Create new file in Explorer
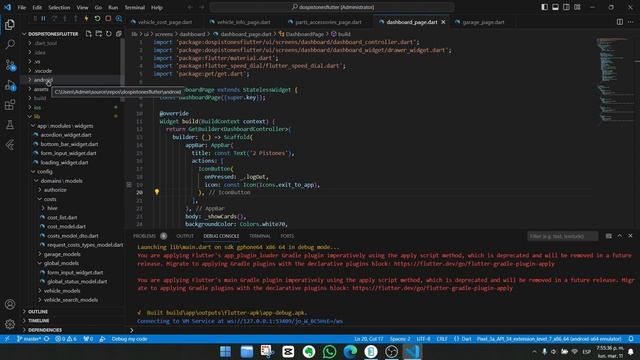 89,34
